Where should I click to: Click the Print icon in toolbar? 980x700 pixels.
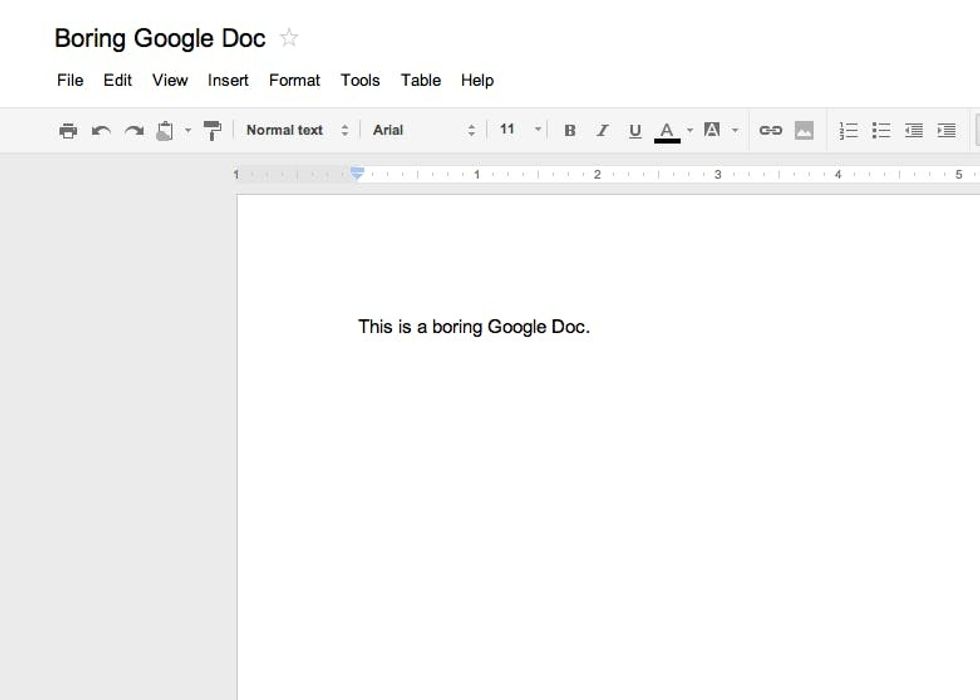click(x=68, y=131)
